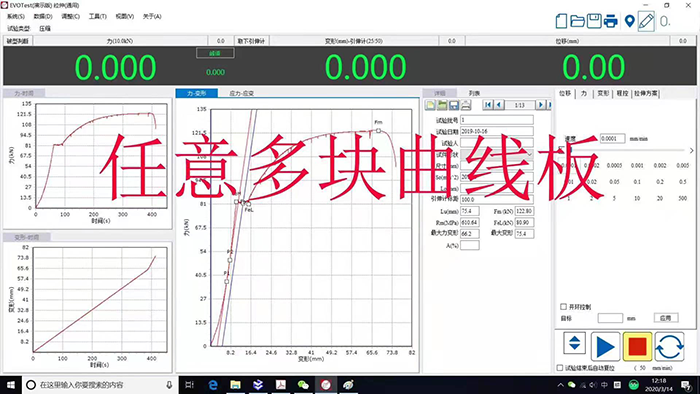
Task: Select speed preset 0.001
Action: [637, 166]
